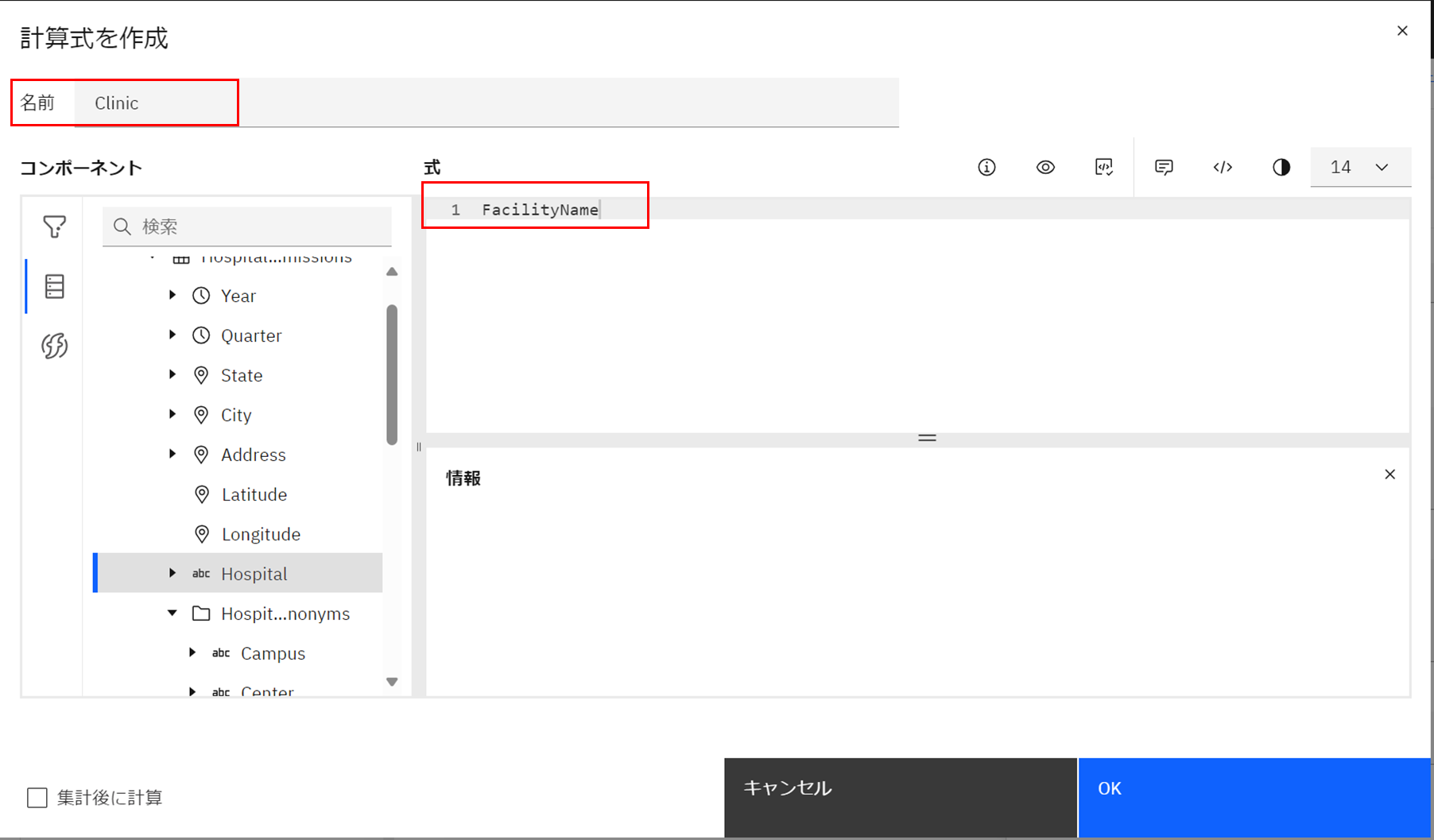Click the キャンセル button
The image size is (1434, 840).
pos(901,797)
